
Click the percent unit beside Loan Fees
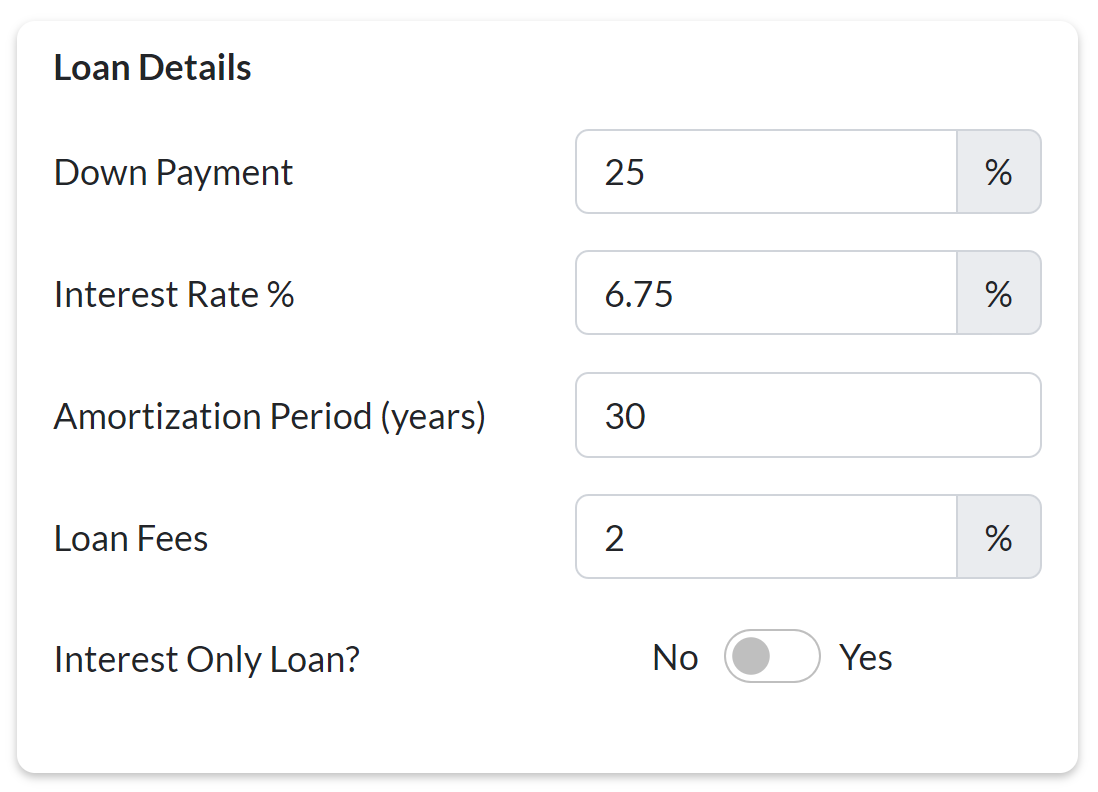click(998, 537)
